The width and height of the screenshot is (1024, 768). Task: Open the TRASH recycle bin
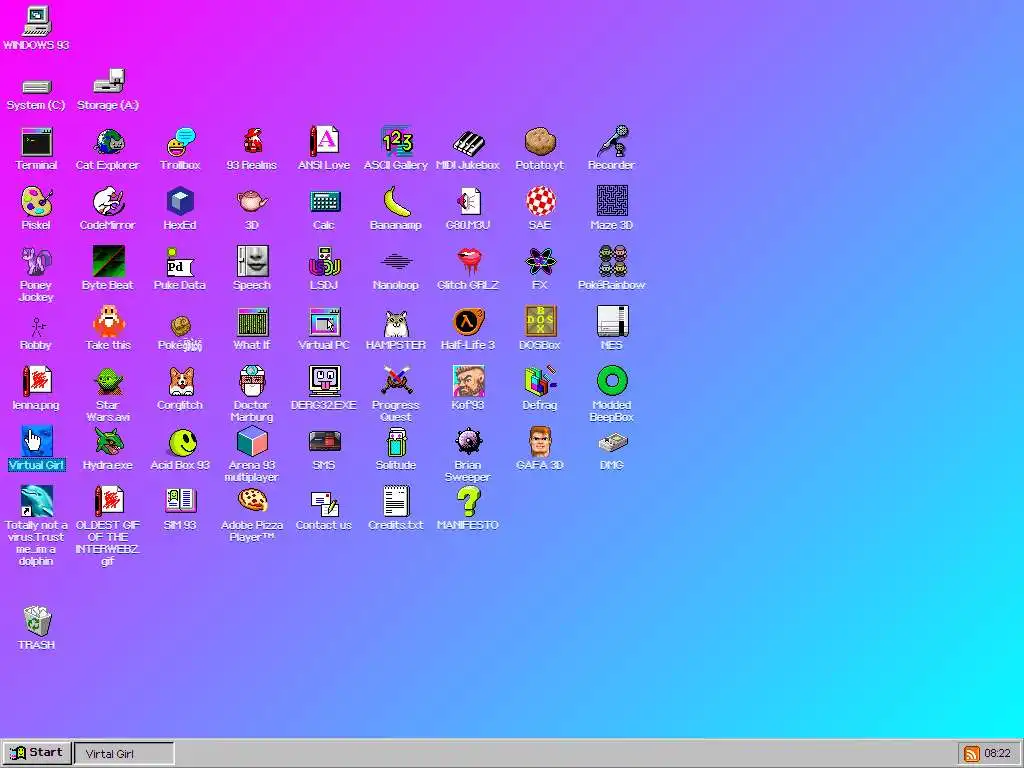(37, 622)
